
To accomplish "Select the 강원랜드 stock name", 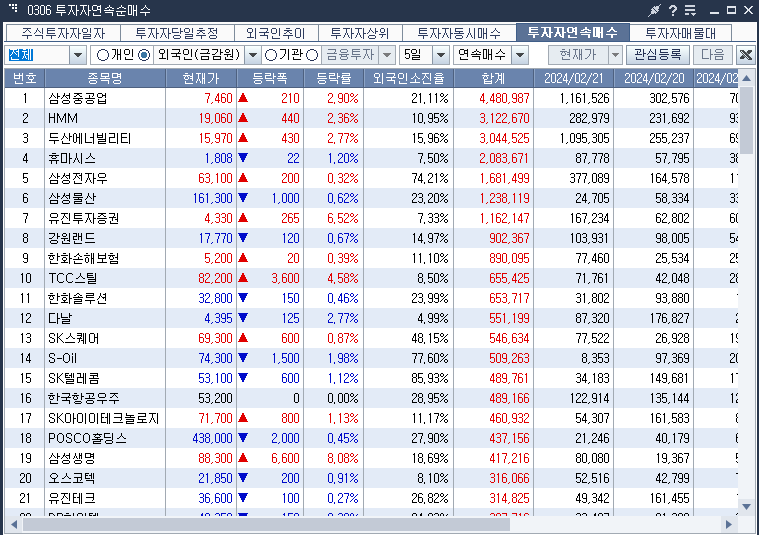I will (x=72, y=238).
